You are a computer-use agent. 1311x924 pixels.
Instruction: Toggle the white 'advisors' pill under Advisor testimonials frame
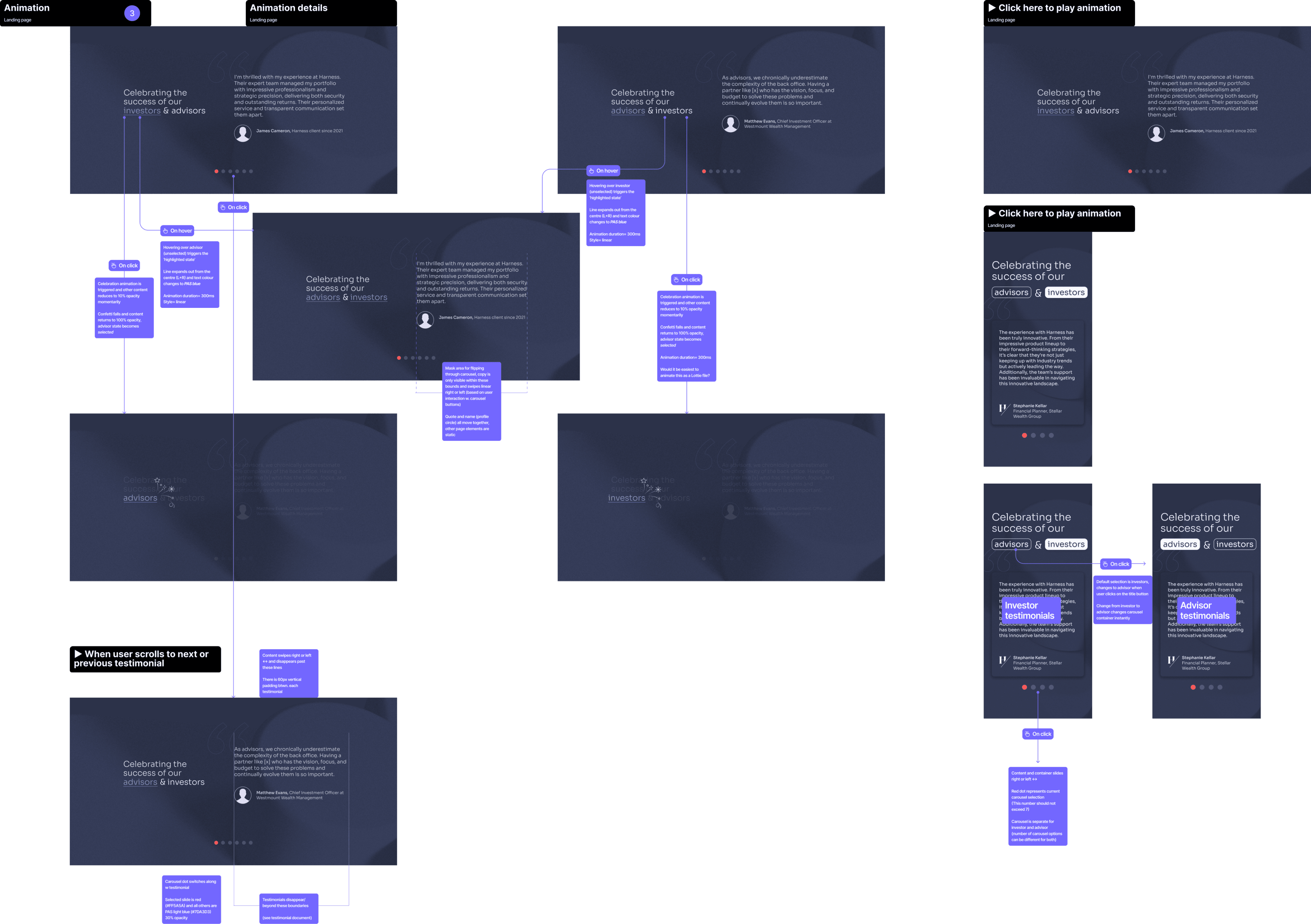click(x=1180, y=544)
